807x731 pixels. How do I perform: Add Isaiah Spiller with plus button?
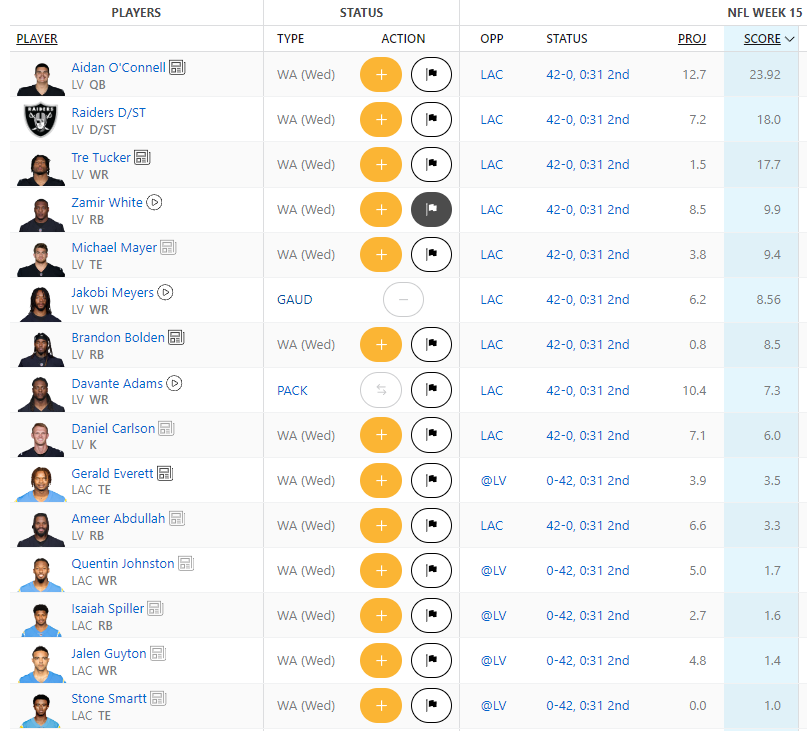tap(381, 616)
